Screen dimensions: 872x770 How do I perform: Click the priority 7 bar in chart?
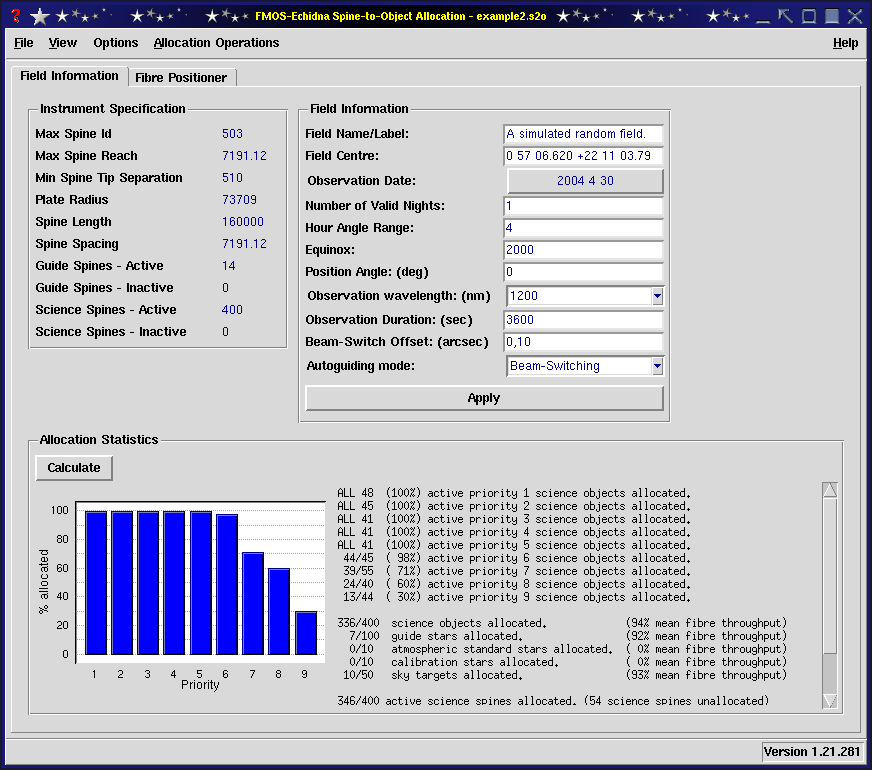253,603
